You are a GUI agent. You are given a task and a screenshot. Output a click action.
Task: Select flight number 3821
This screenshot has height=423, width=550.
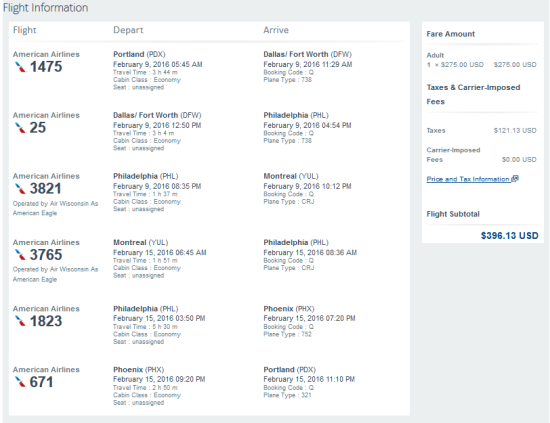[x=46, y=189]
